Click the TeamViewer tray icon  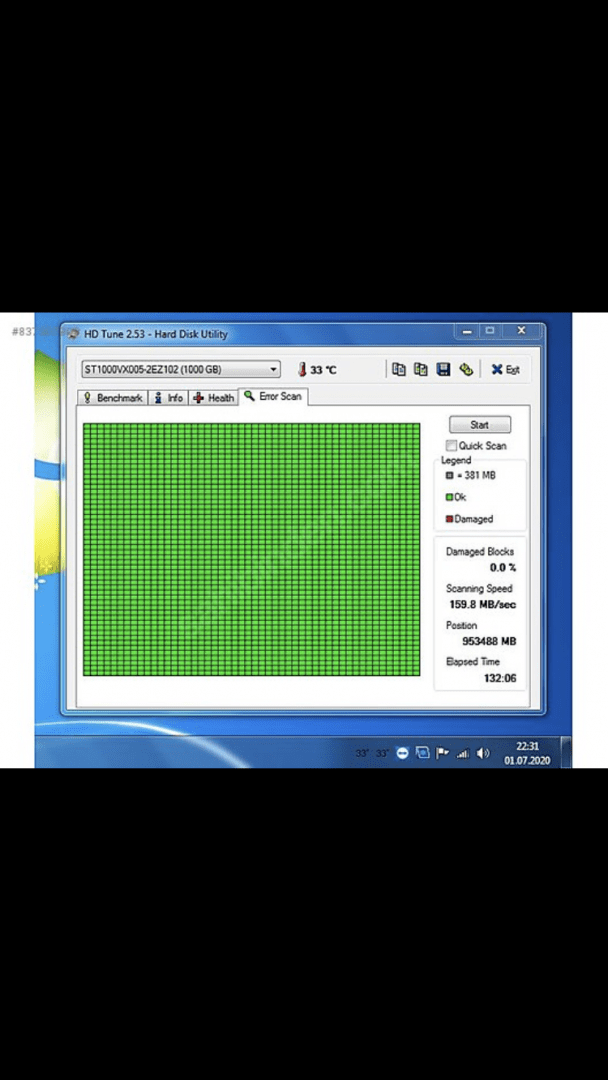point(403,753)
